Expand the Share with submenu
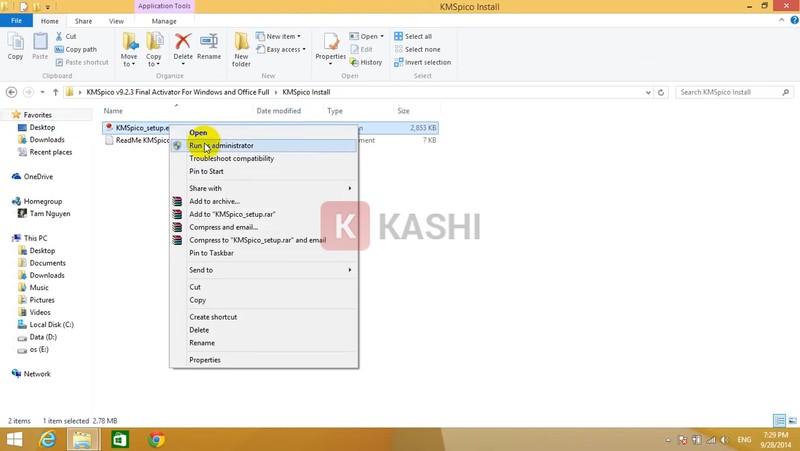 264,188
